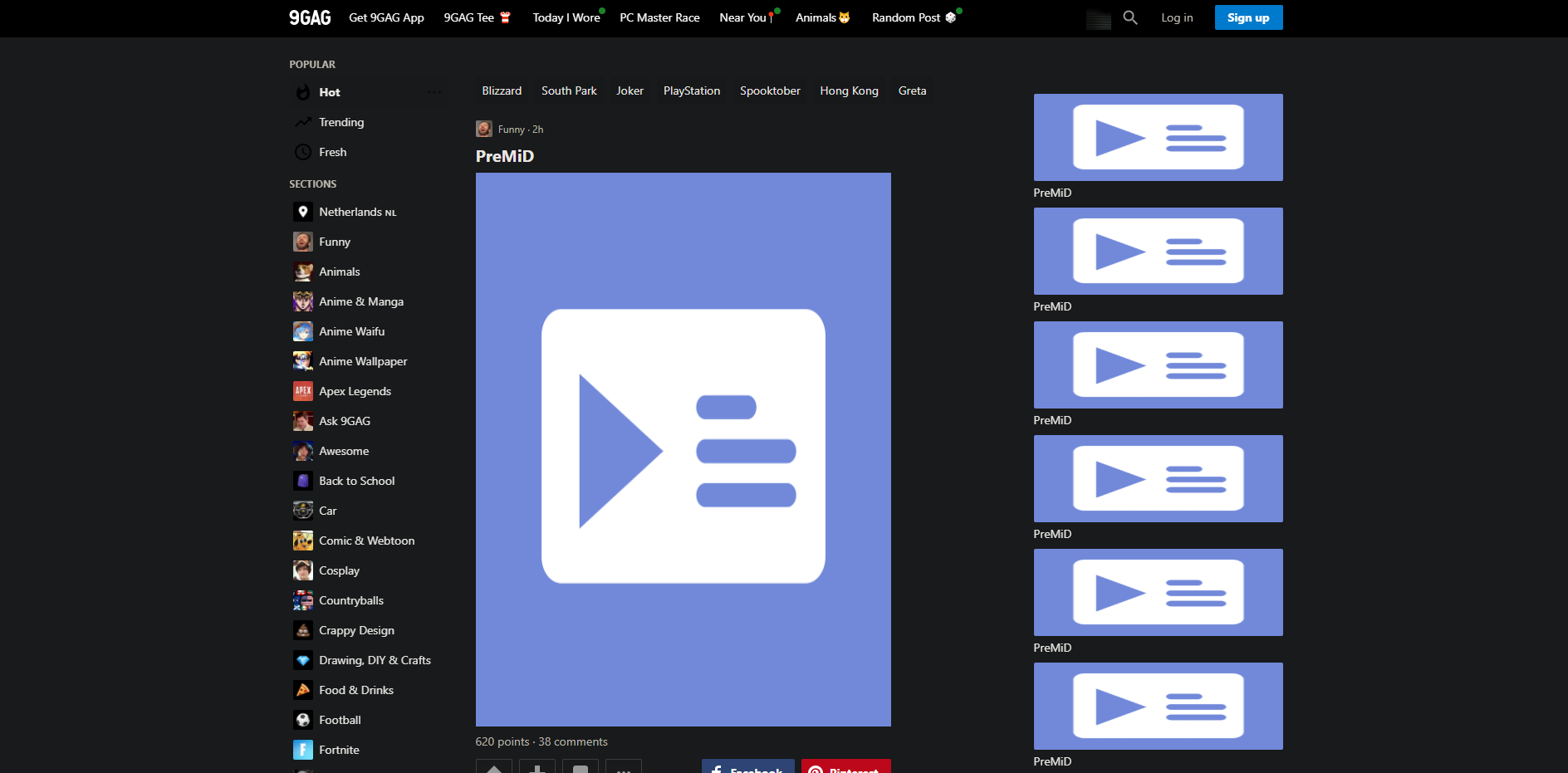Open the Fresh feed label
The width and height of the screenshot is (1568, 773).
point(333,152)
